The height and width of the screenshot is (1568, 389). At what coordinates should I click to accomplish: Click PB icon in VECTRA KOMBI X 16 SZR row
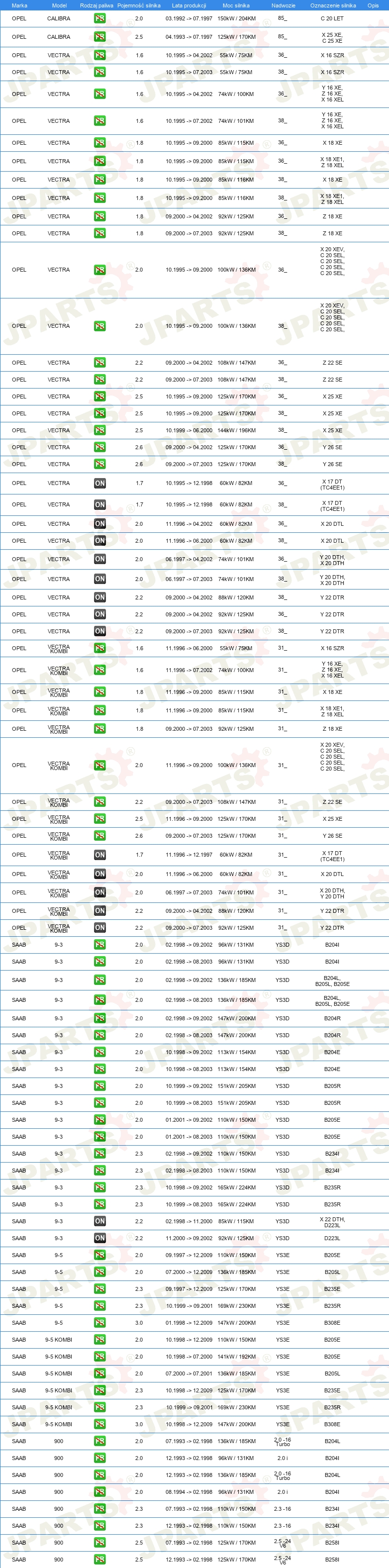[x=100, y=648]
